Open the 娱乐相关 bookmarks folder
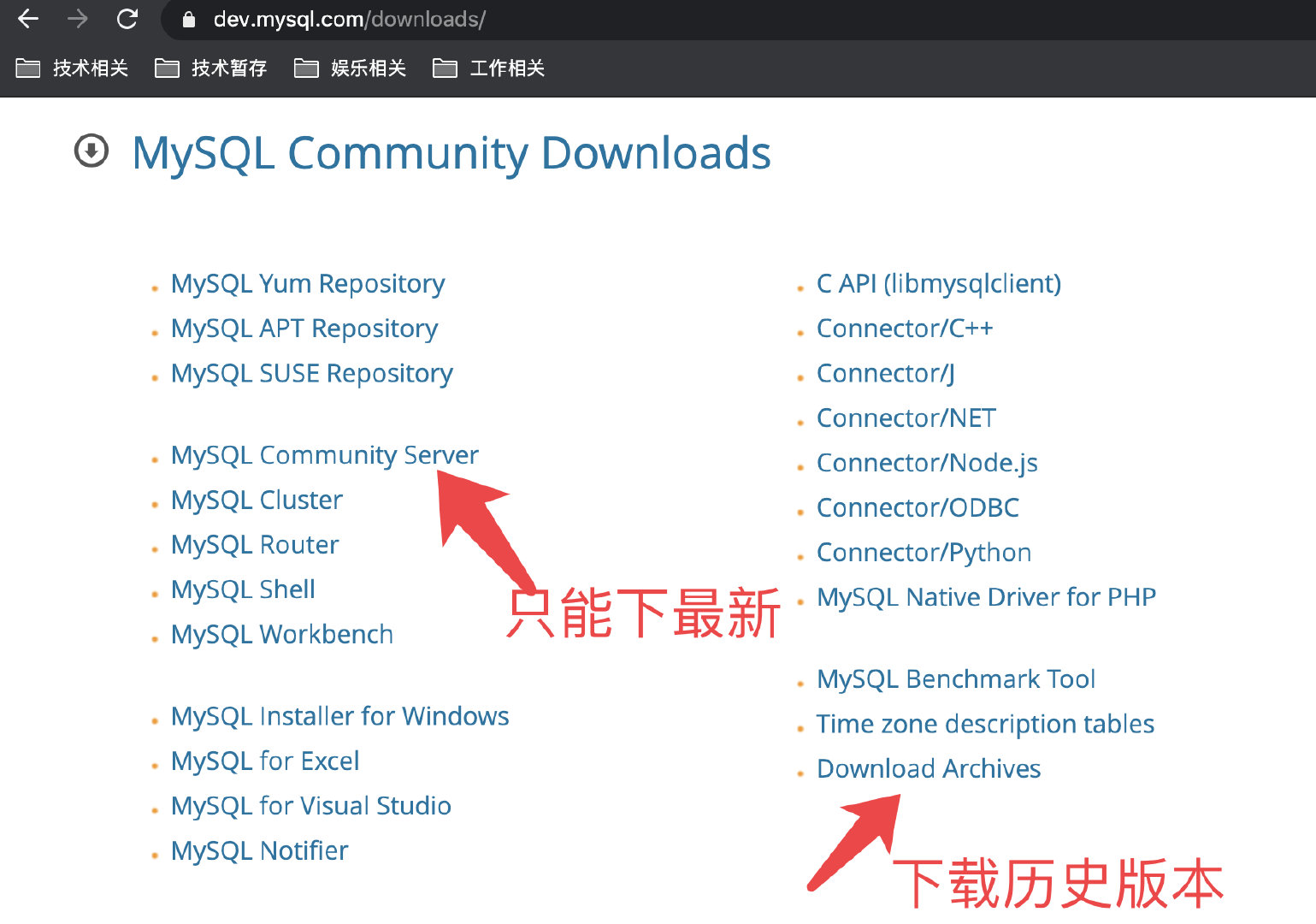The height and width of the screenshot is (924, 1316). 351,68
